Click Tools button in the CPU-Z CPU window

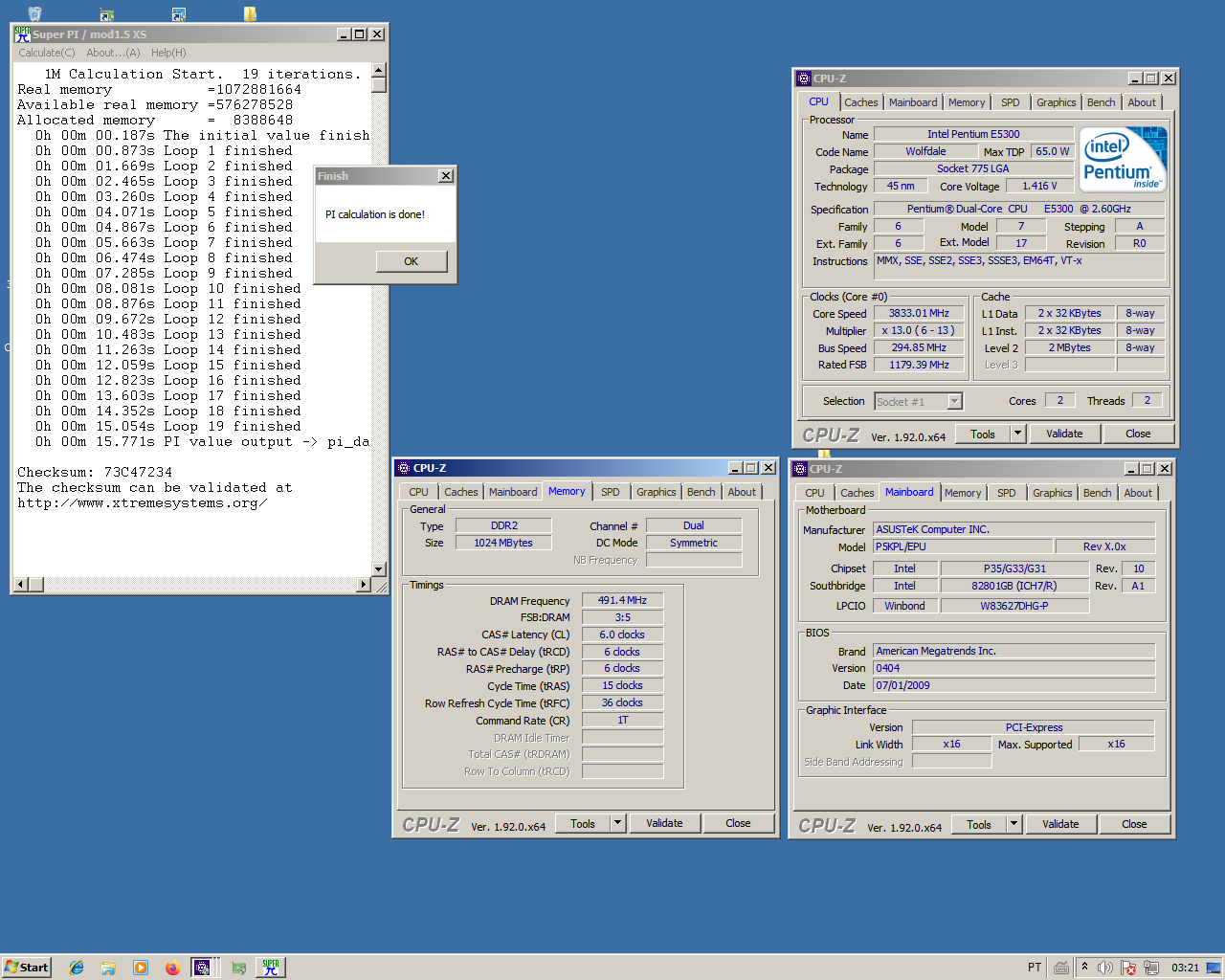point(983,434)
